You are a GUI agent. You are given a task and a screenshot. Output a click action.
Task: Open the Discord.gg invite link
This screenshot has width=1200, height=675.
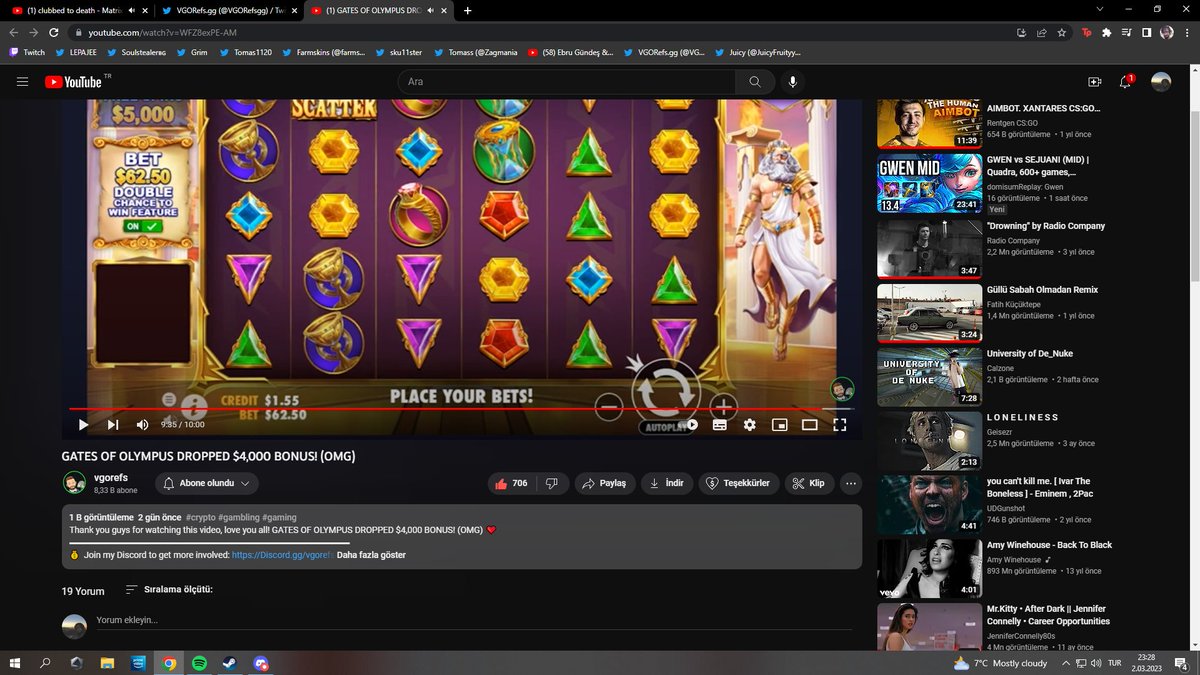point(282,554)
